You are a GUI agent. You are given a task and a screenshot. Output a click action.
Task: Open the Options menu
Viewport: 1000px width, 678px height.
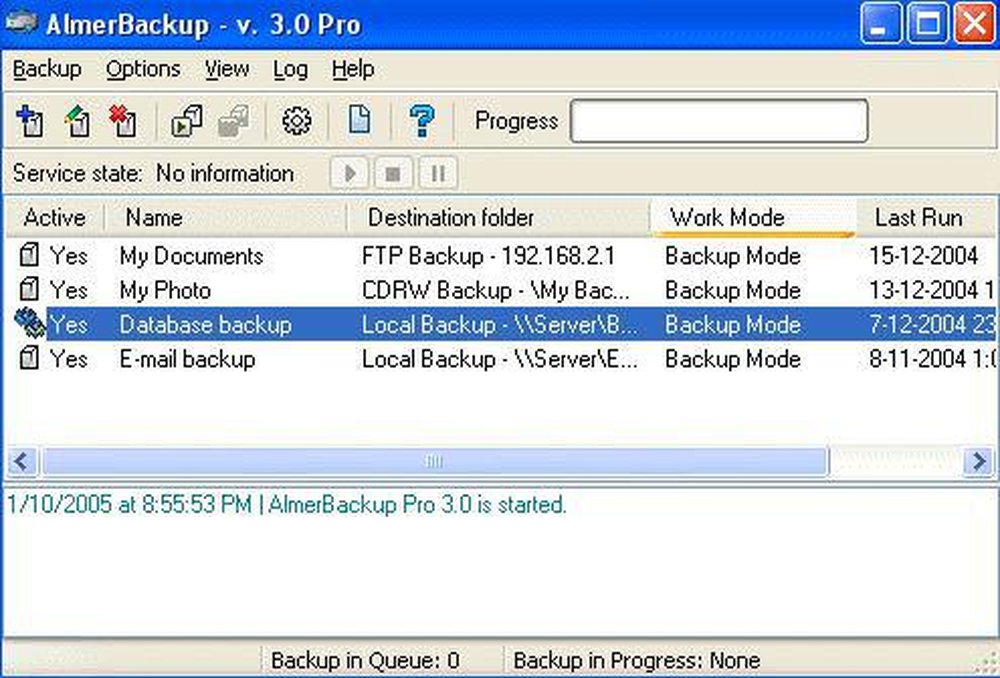click(142, 69)
